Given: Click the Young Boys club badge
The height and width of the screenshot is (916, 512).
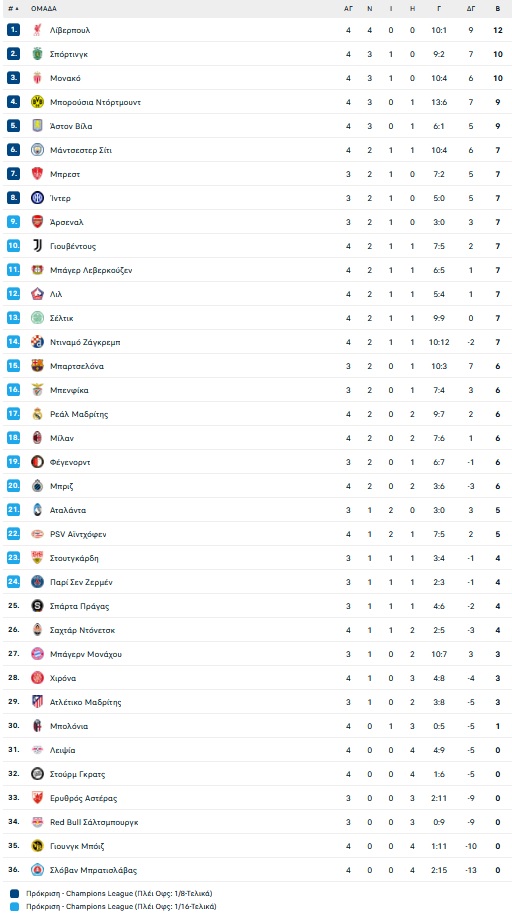Looking at the screenshot, I should point(37,845).
